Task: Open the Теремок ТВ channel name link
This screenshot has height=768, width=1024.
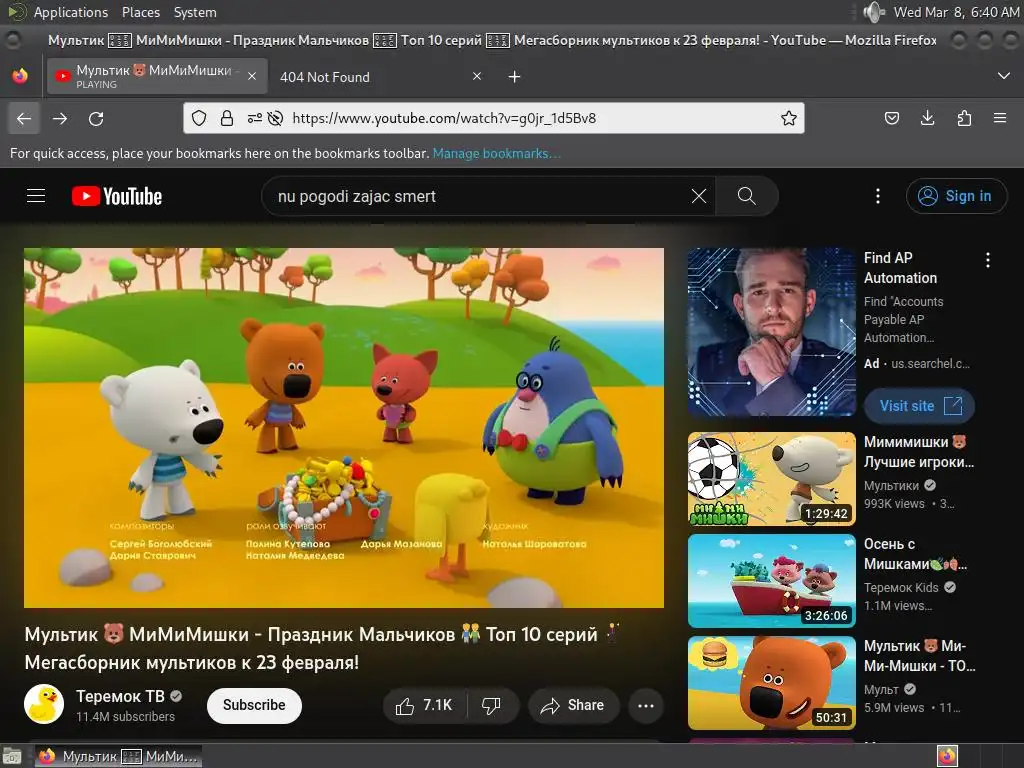Action: 120,696
